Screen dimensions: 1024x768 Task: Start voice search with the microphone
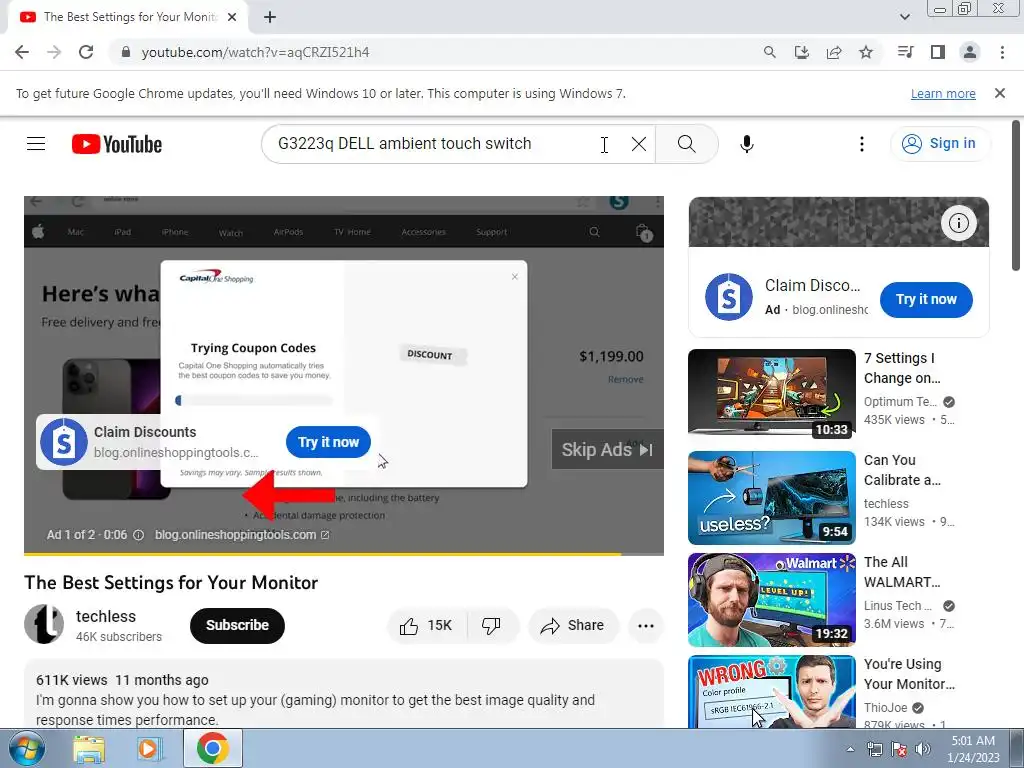coord(746,144)
